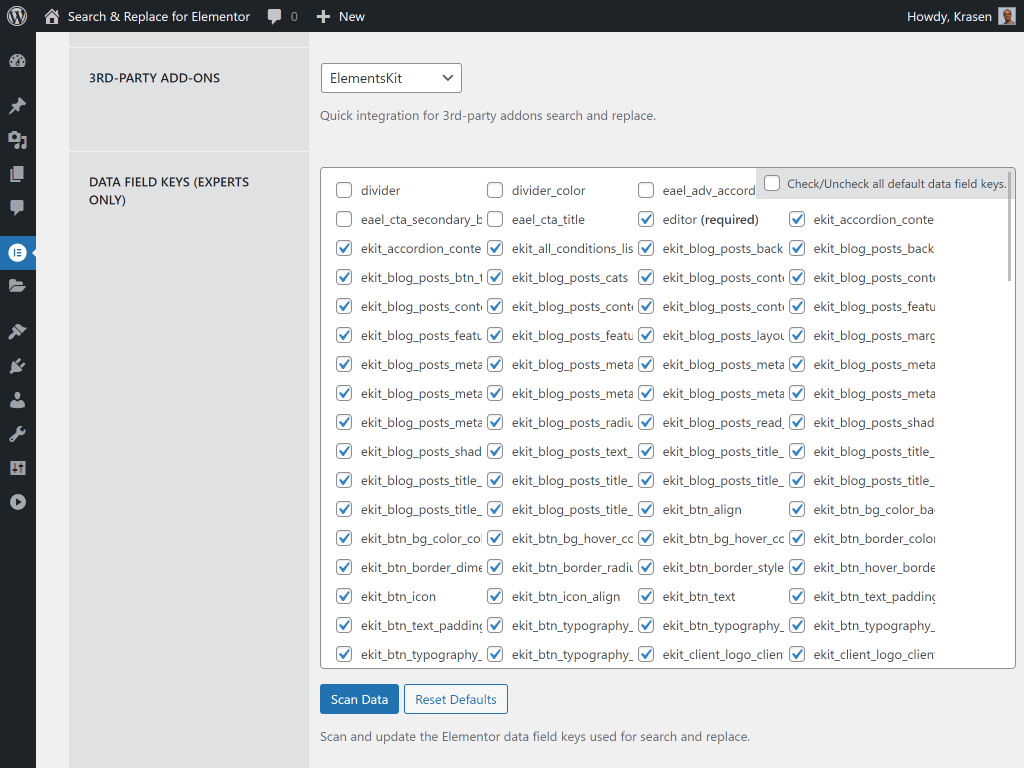Check the divider data field key

coord(344,190)
